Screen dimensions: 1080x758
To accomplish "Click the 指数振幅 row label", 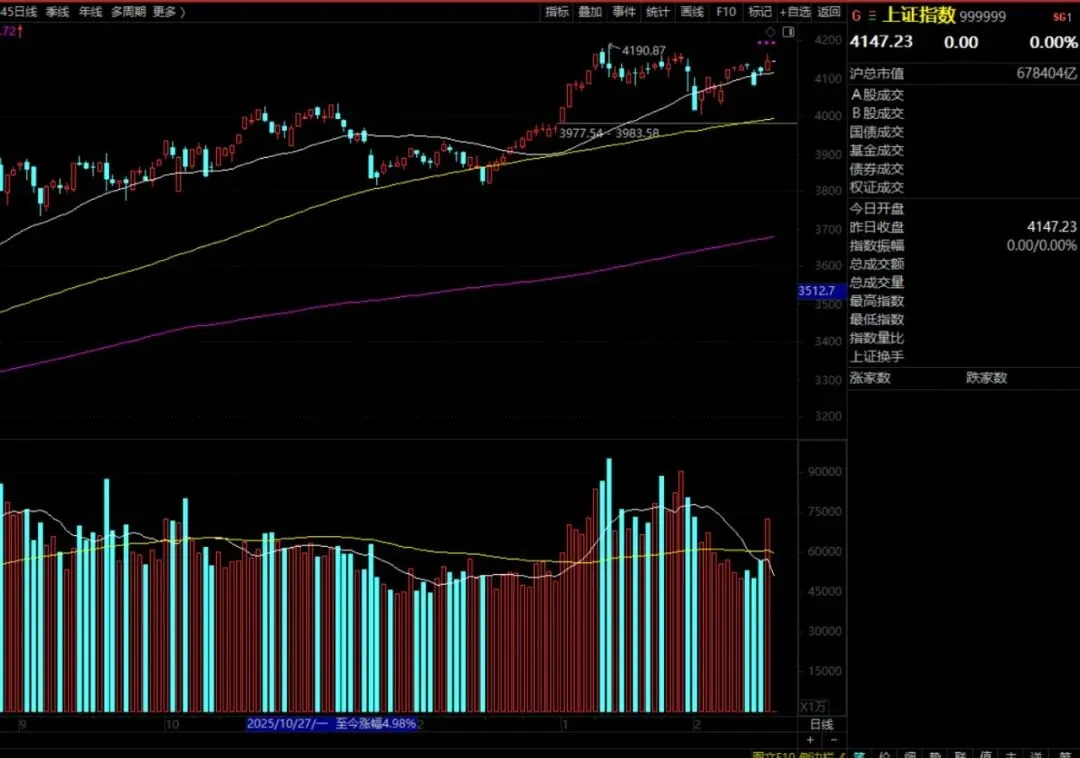I will 876,246.
